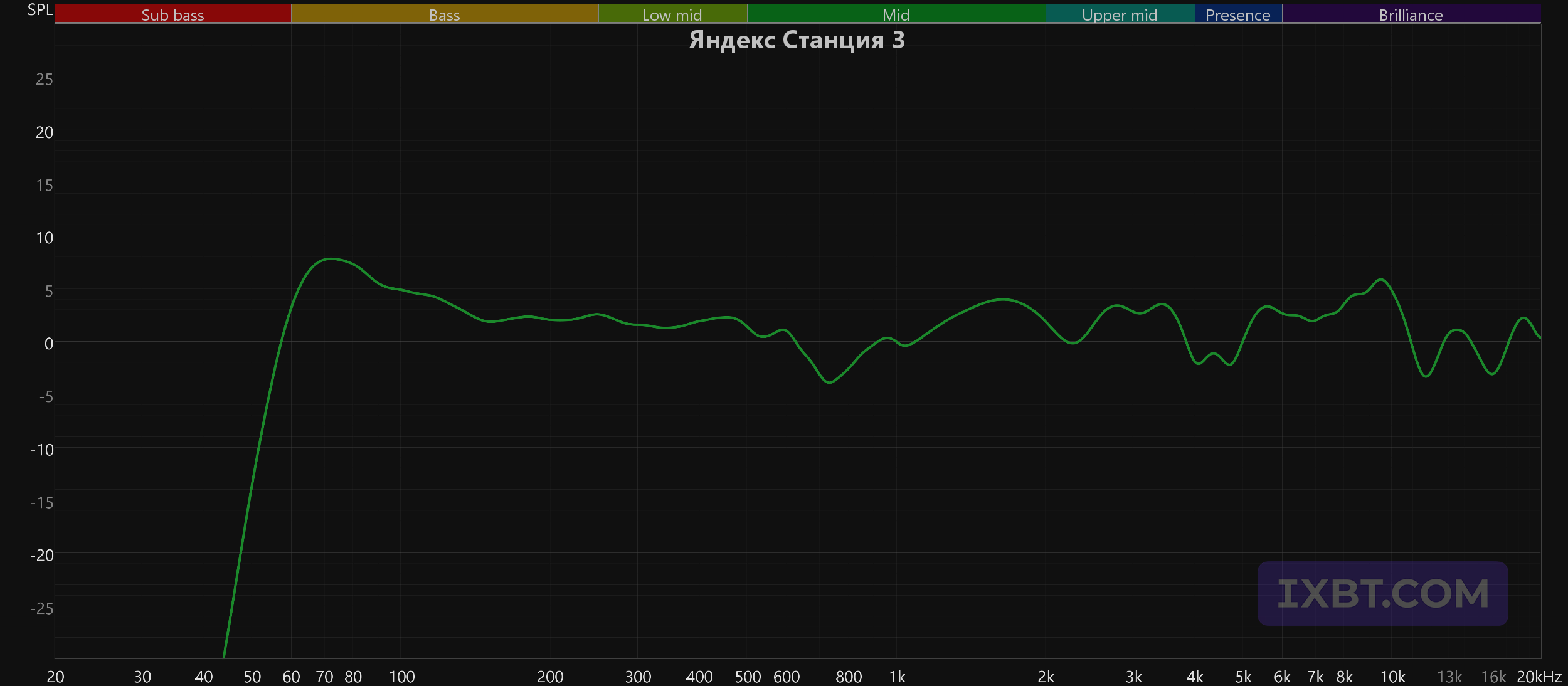
Task: Click the 15 dB axis value
Action: (45, 186)
